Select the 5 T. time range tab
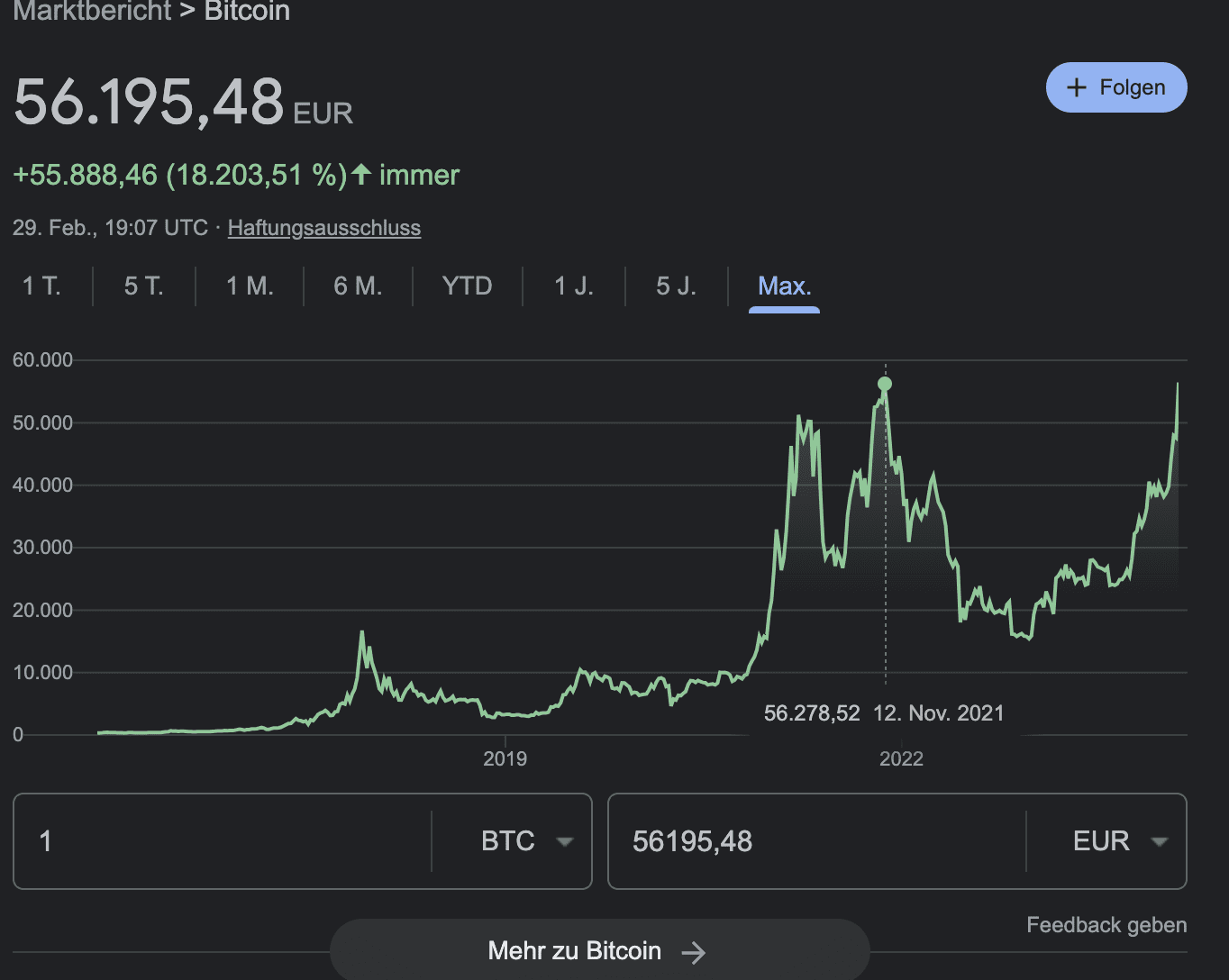This screenshot has height=980, width=1229. pyautogui.click(x=144, y=286)
